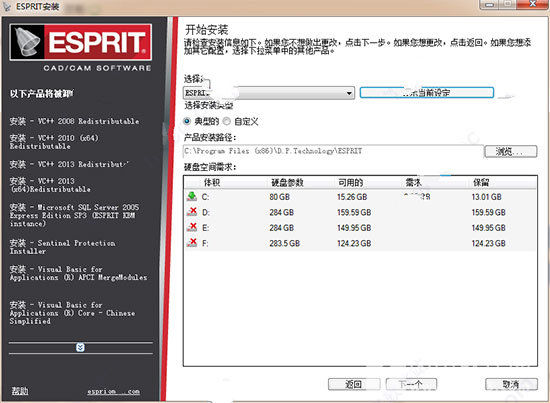Close the ESPRIT installer window
550x403 pixels.
(532, 4)
